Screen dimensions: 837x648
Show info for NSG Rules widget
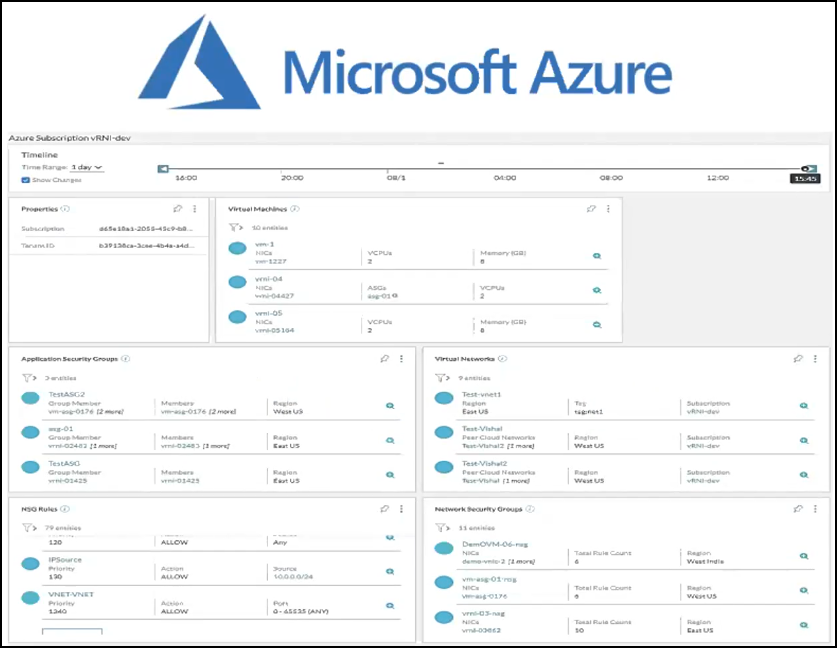coord(65,509)
